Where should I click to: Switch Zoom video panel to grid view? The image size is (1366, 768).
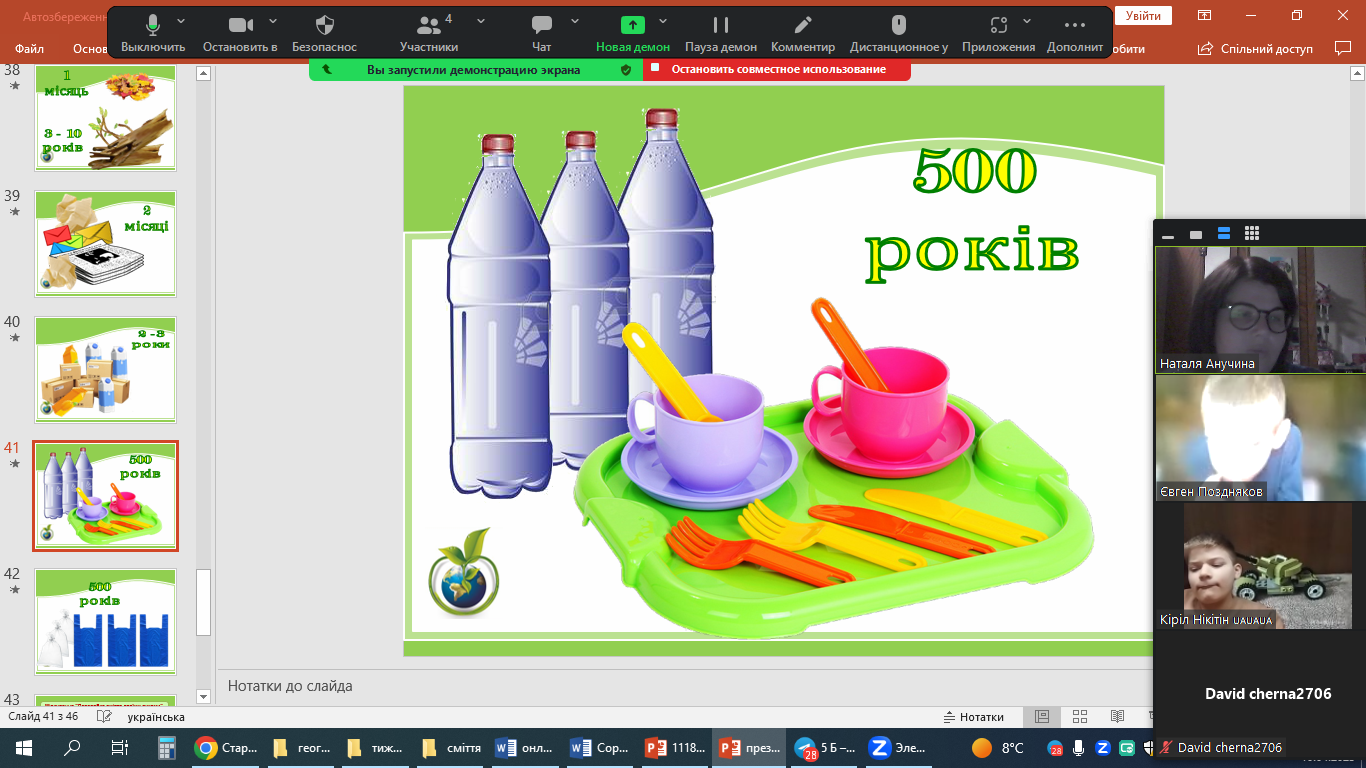click(x=1251, y=234)
